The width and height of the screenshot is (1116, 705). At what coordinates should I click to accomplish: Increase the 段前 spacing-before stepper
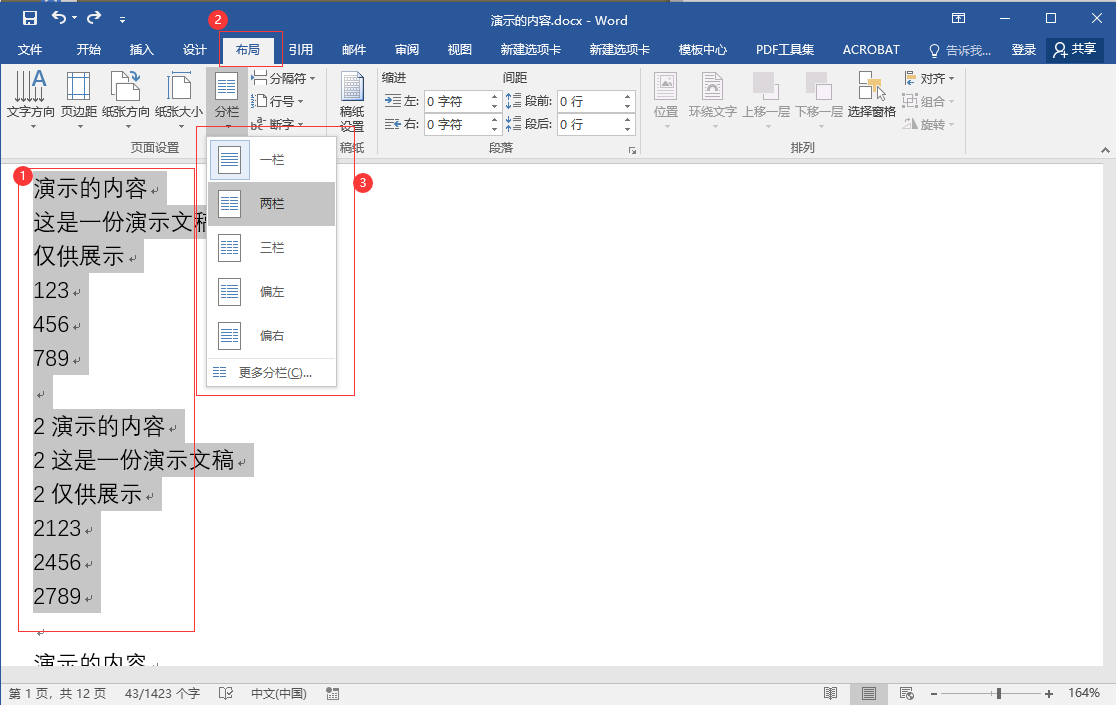628,96
